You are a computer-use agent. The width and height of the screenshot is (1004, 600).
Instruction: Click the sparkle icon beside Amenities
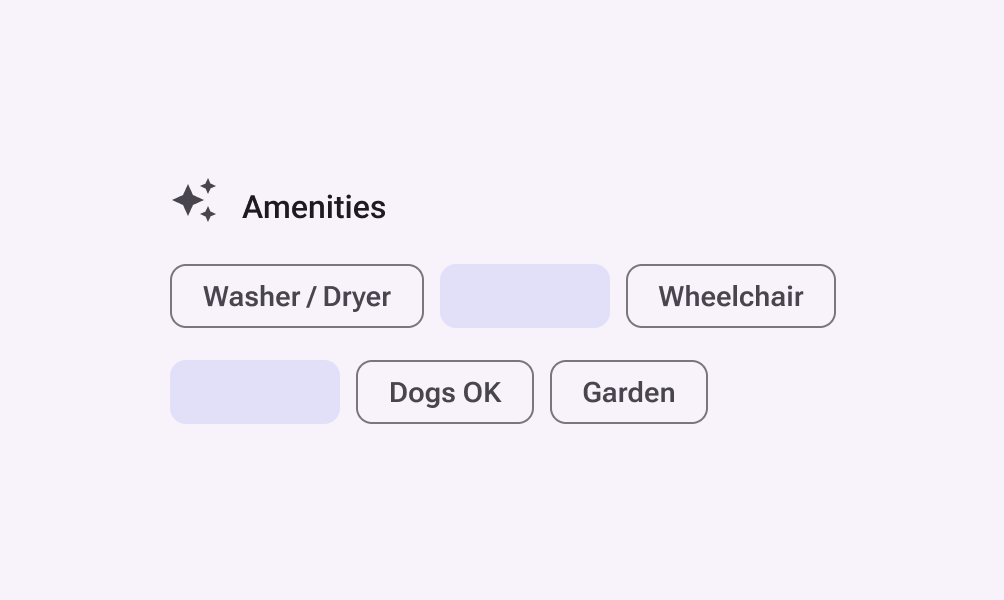pyautogui.click(x=194, y=200)
